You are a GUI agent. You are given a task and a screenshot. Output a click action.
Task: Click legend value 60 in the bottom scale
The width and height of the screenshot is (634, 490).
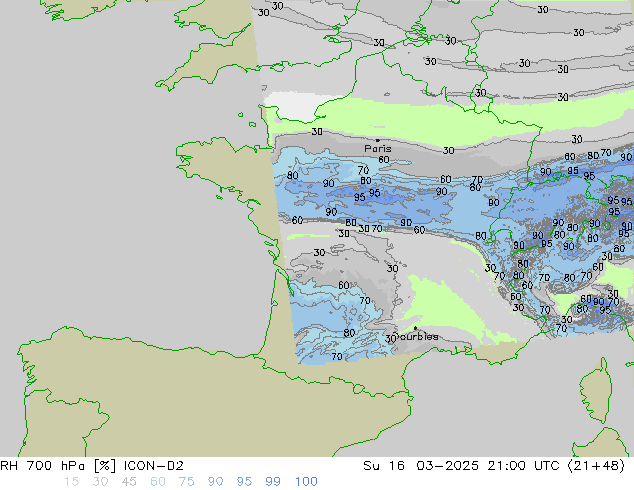pos(158,482)
